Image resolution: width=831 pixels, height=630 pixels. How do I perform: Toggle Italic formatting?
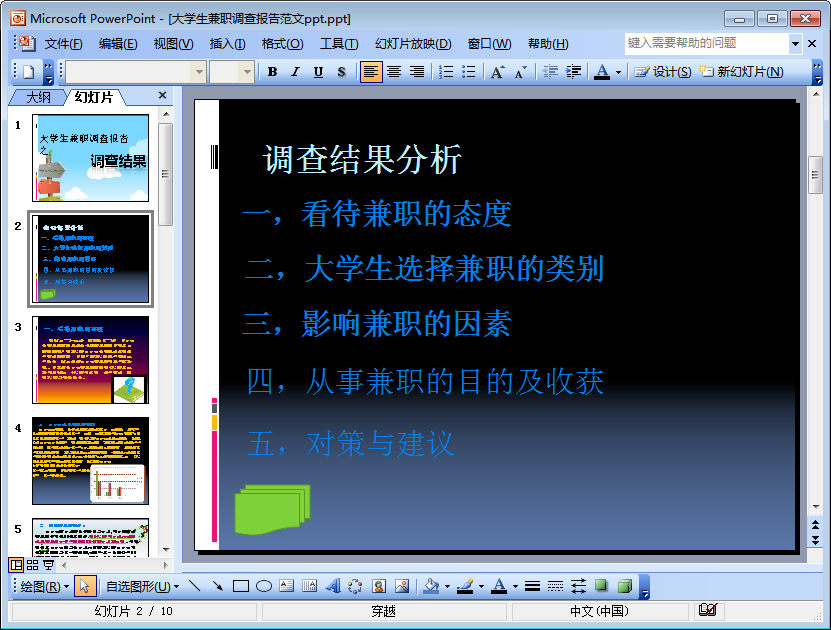click(295, 72)
